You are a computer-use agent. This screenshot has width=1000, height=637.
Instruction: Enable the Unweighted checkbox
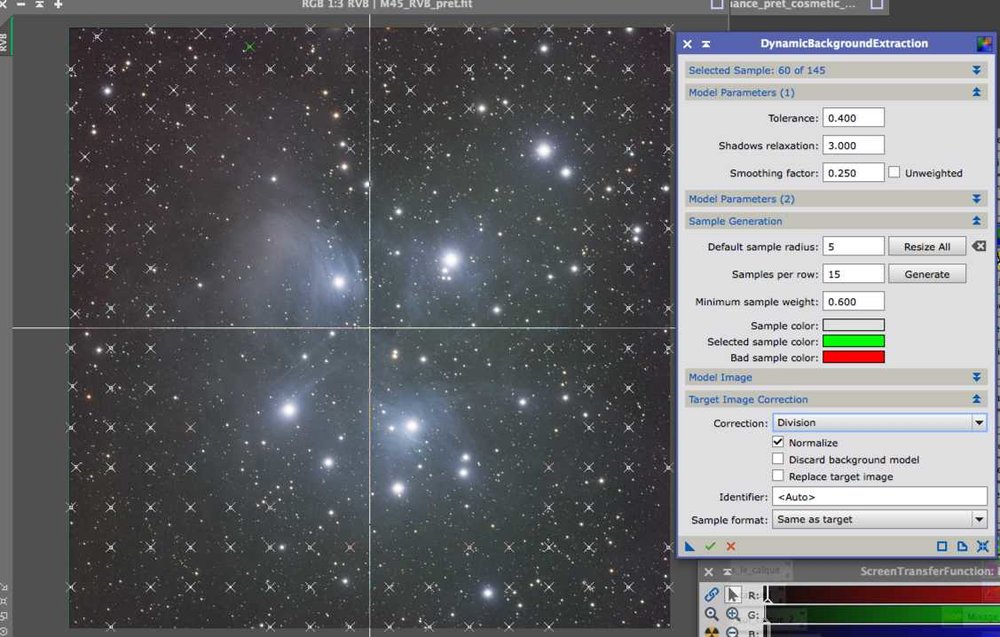[x=894, y=172]
